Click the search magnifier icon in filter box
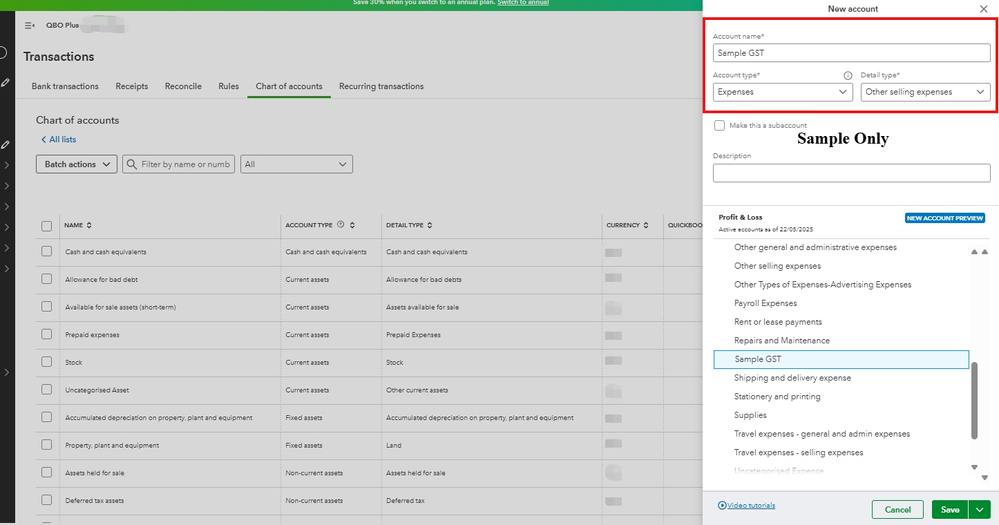999x525 pixels. pos(131,164)
